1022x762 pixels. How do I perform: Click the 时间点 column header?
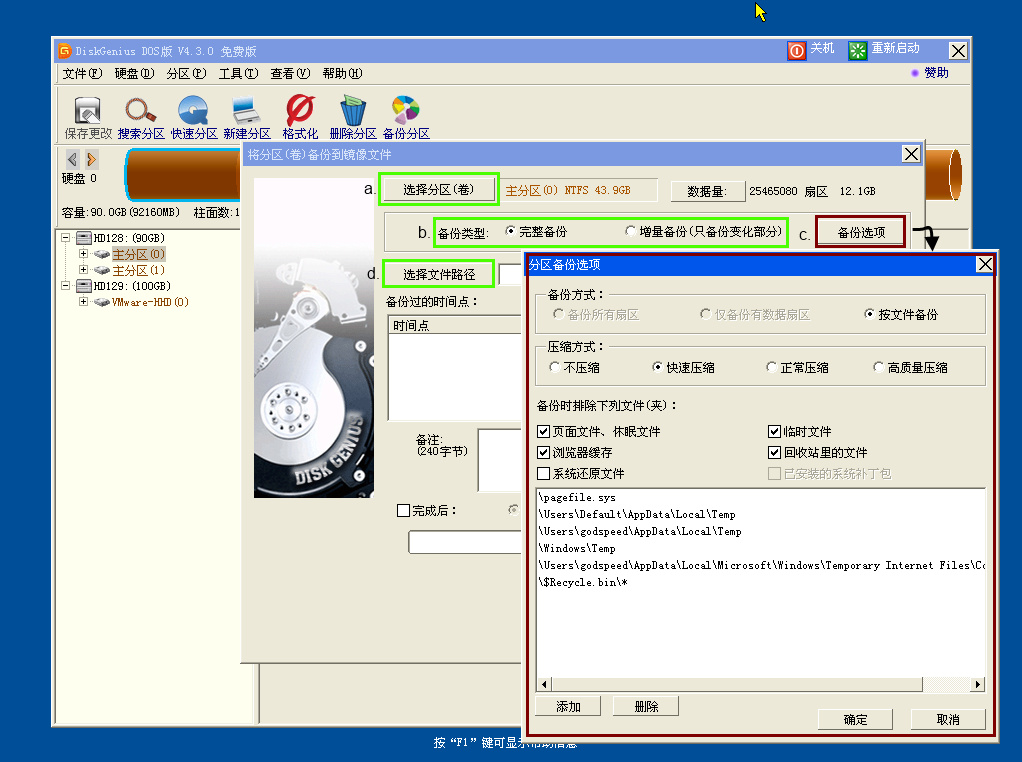(455, 325)
